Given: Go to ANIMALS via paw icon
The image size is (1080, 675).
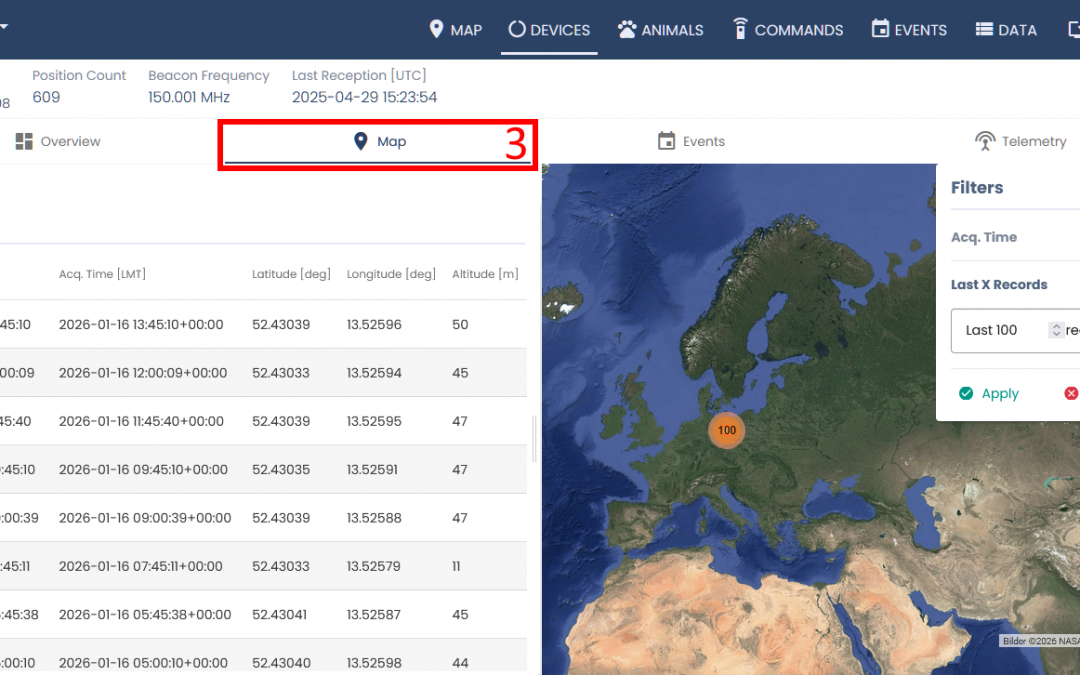Looking at the screenshot, I should (x=627, y=30).
